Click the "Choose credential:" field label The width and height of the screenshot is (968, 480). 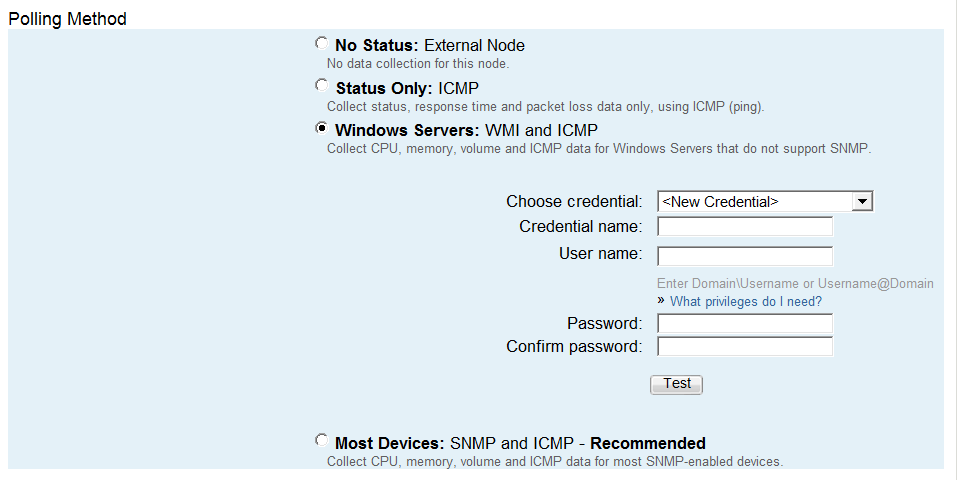click(574, 202)
